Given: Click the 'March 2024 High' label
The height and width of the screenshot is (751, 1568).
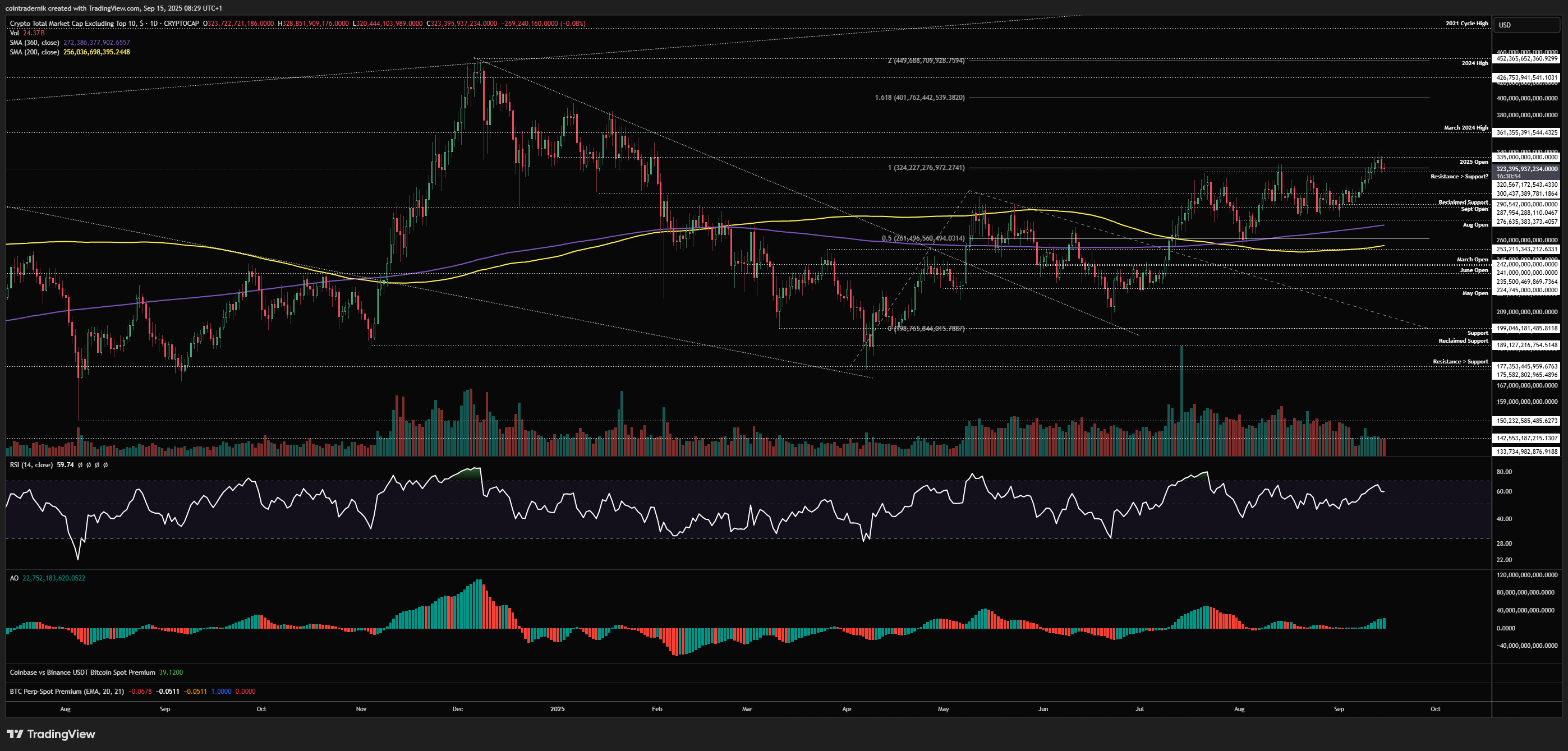Looking at the screenshot, I should coord(1466,128).
